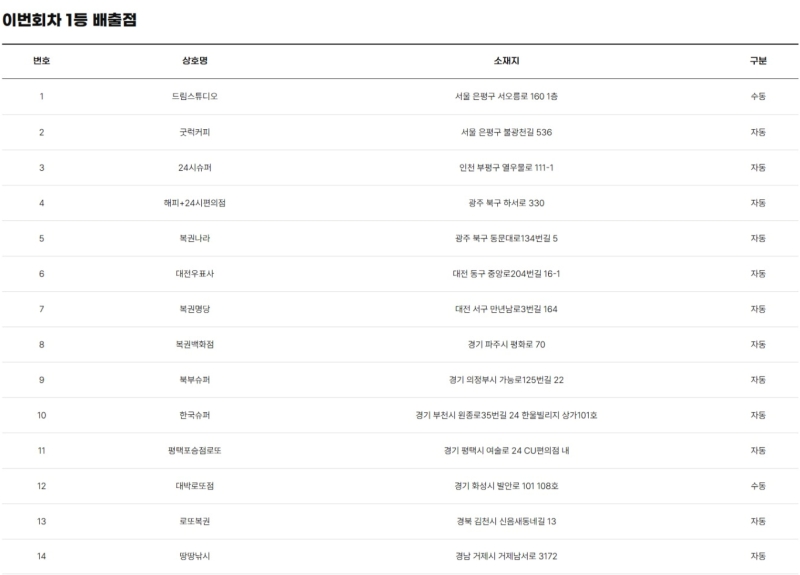The width and height of the screenshot is (800, 575).
Task: Click the 구분 column header
Action: 758,61
